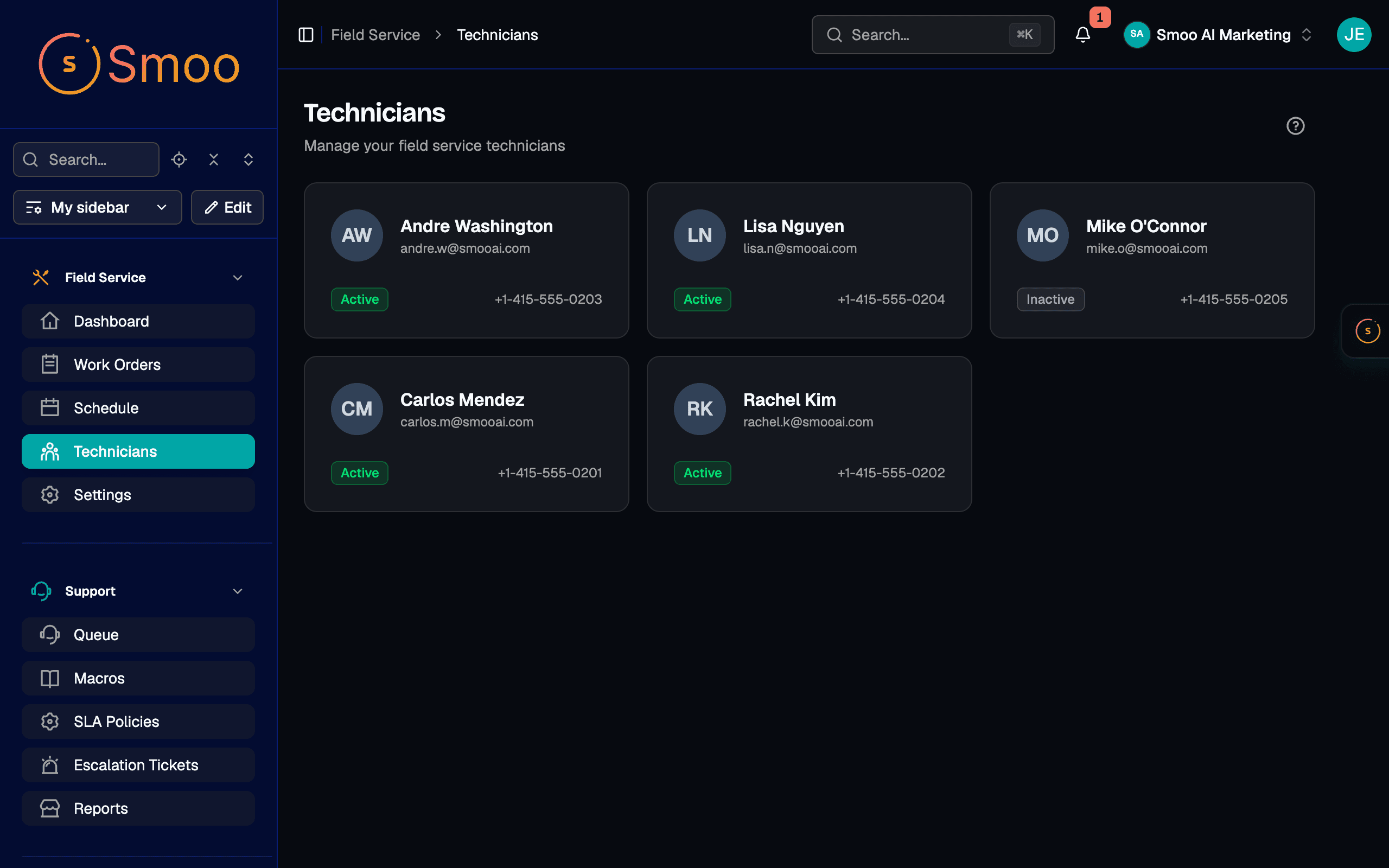Click Field Service breadcrumb link
This screenshot has height=868, width=1389.
(375, 35)
